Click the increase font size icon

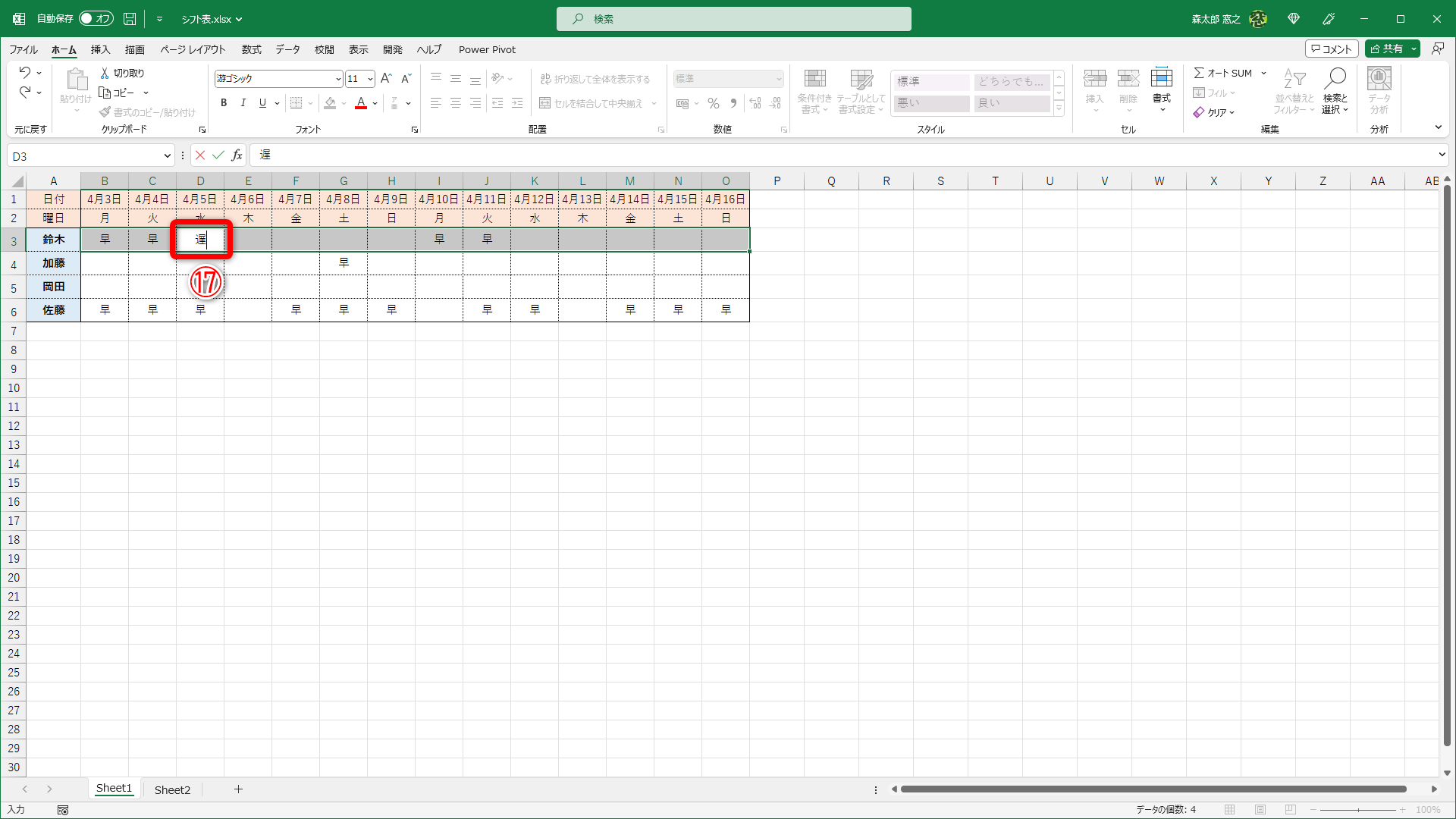386,79
